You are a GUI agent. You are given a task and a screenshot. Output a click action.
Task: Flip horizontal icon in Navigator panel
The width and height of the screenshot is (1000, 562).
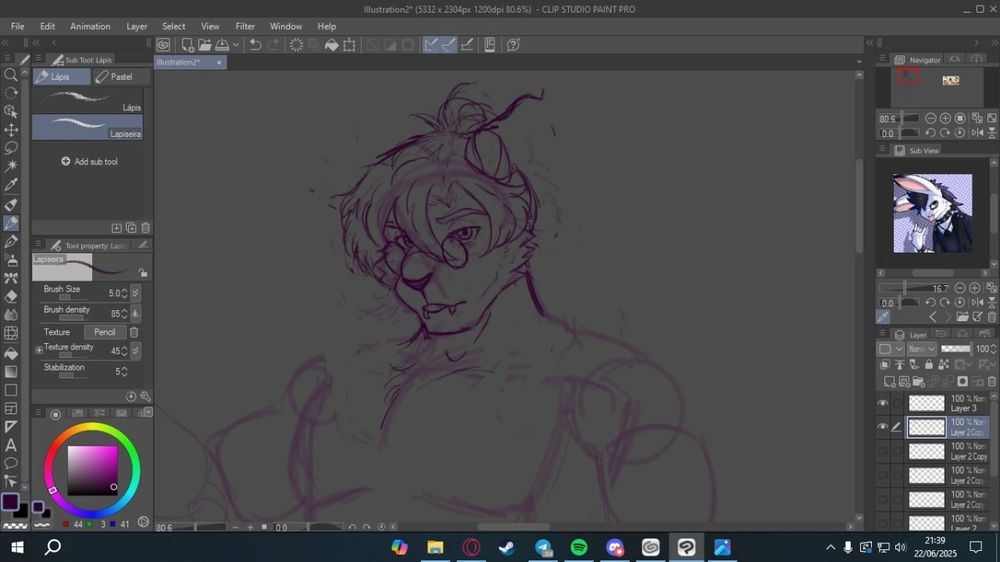coord(977,133)
